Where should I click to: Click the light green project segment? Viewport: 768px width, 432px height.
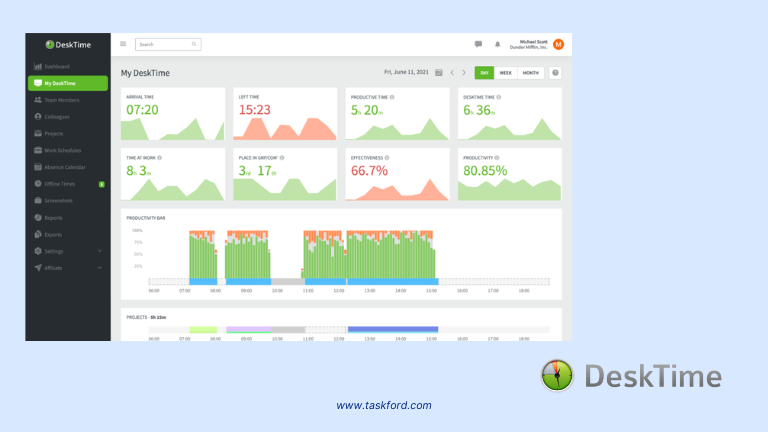(x=203, y=330)
